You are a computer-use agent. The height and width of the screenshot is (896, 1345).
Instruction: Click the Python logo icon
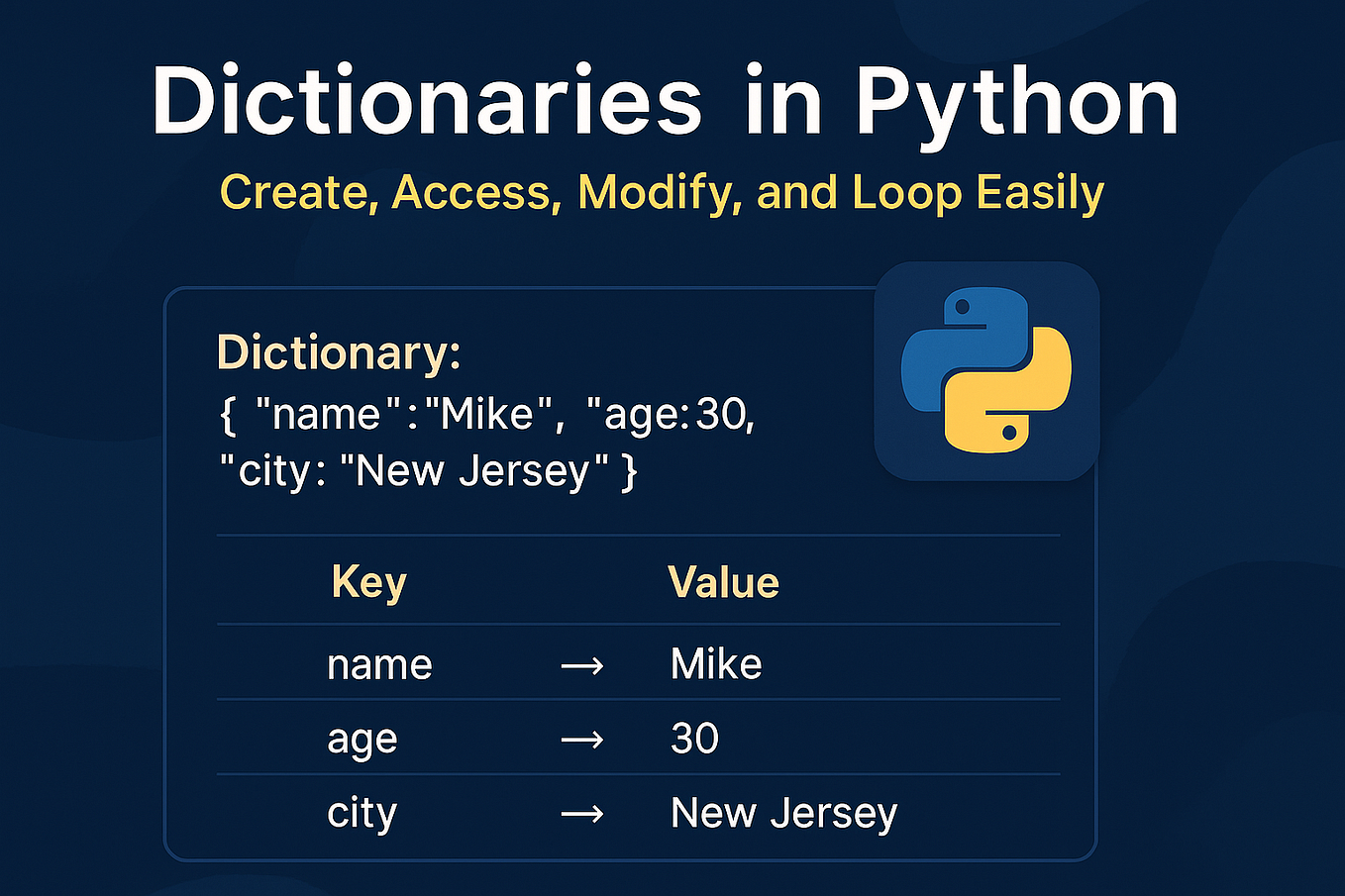pyautogui.click(x=986, y=371)
